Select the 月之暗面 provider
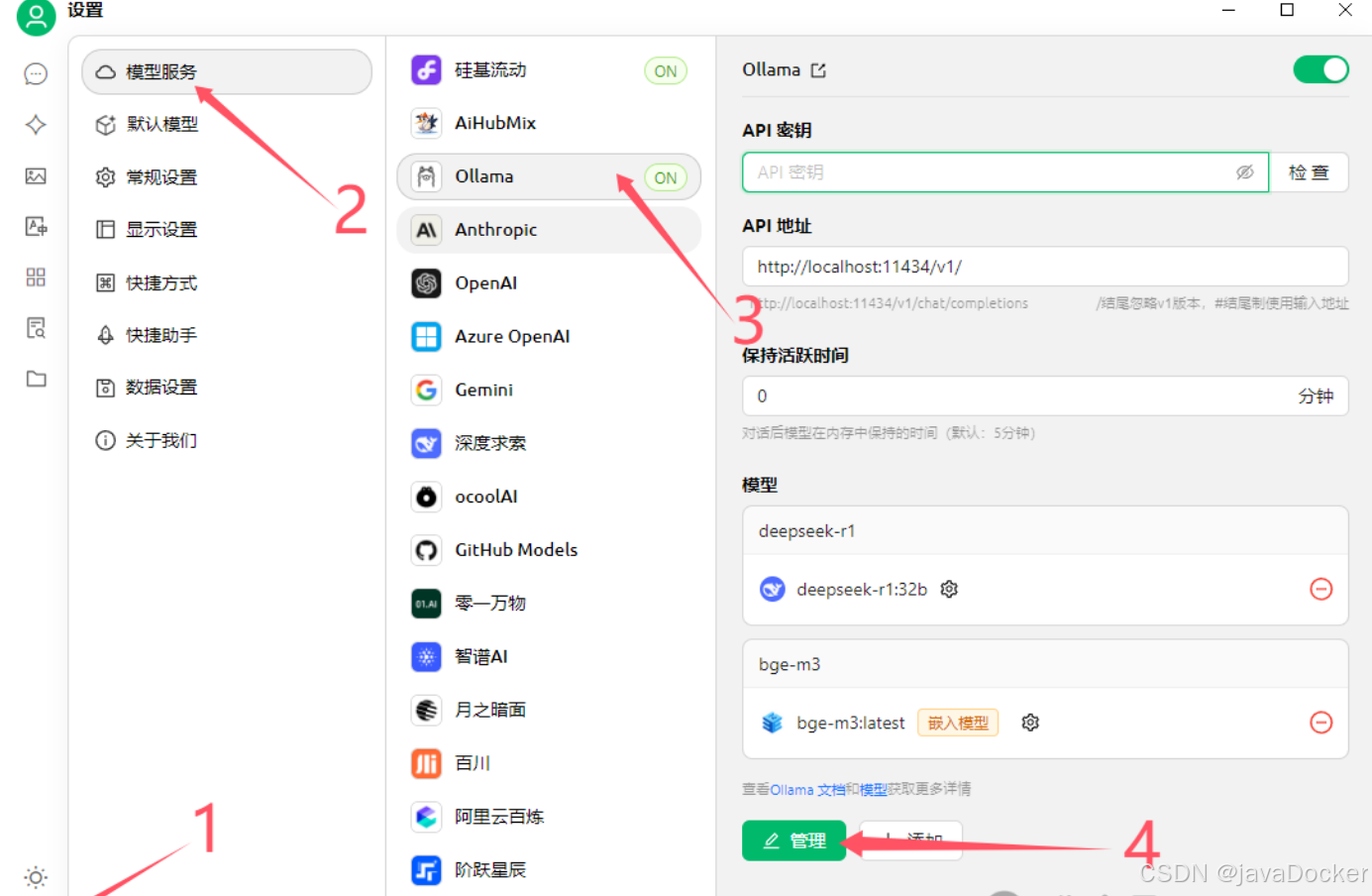The width and height of the screenshot is (1372, 896). (x=549, y=710)
